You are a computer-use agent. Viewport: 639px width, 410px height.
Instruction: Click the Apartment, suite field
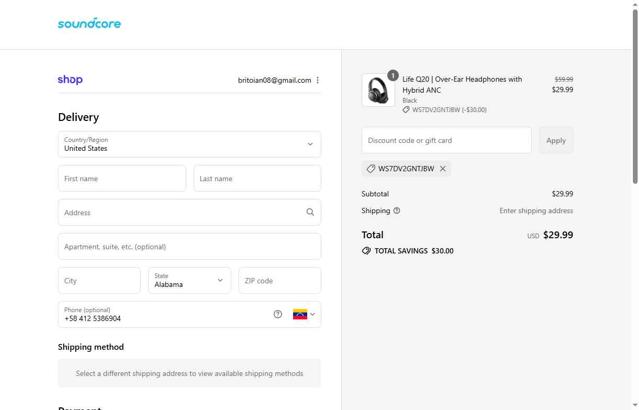click(x=189, y=247)
